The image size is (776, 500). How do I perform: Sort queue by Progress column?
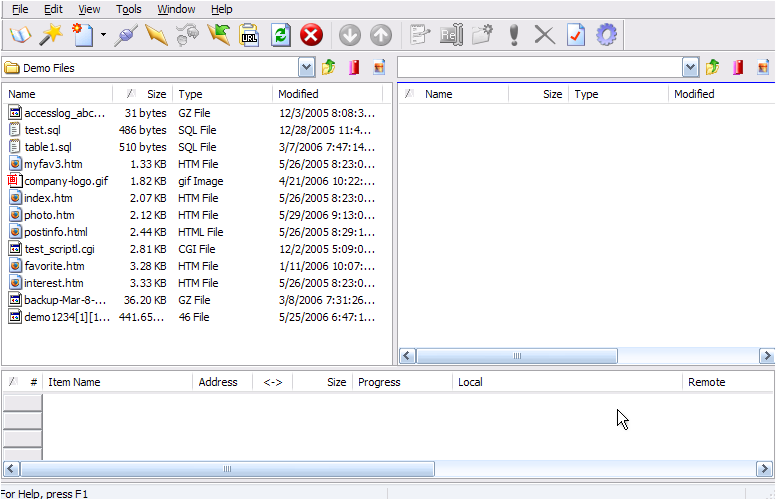click(x=402, y=382)
